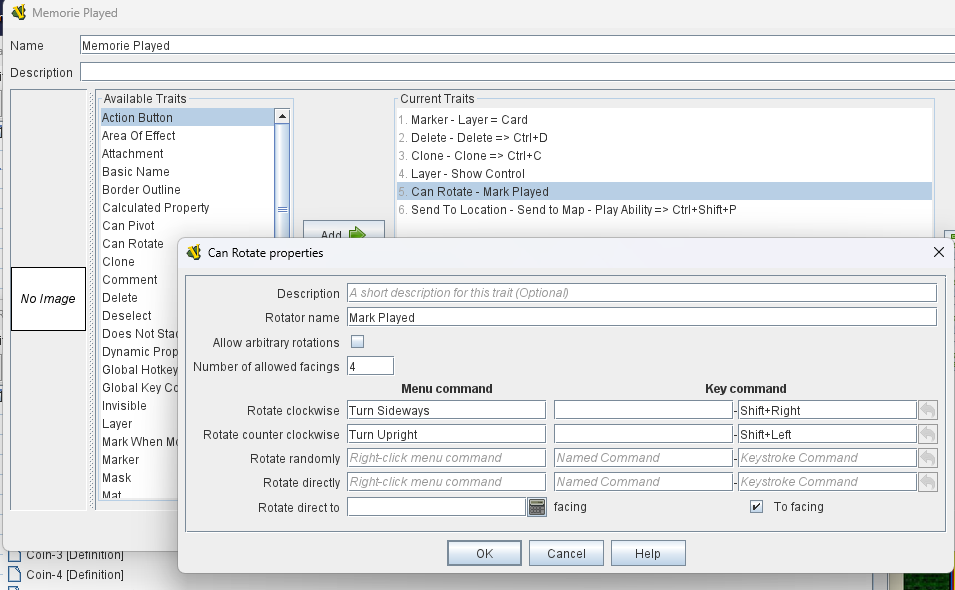
Task: Undo Rotate clockwise keystroke Shift+Right
Action: click(x=928, y=410)
